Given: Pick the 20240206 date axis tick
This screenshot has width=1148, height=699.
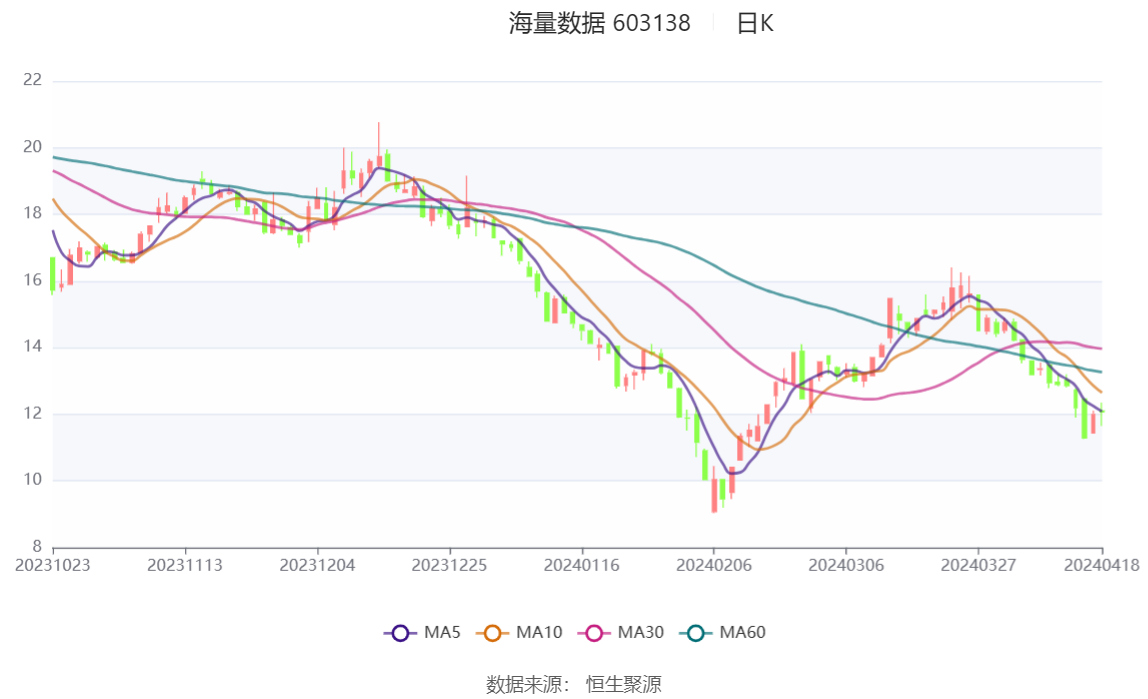Looking at the screenshot, I should pos(714,565).
